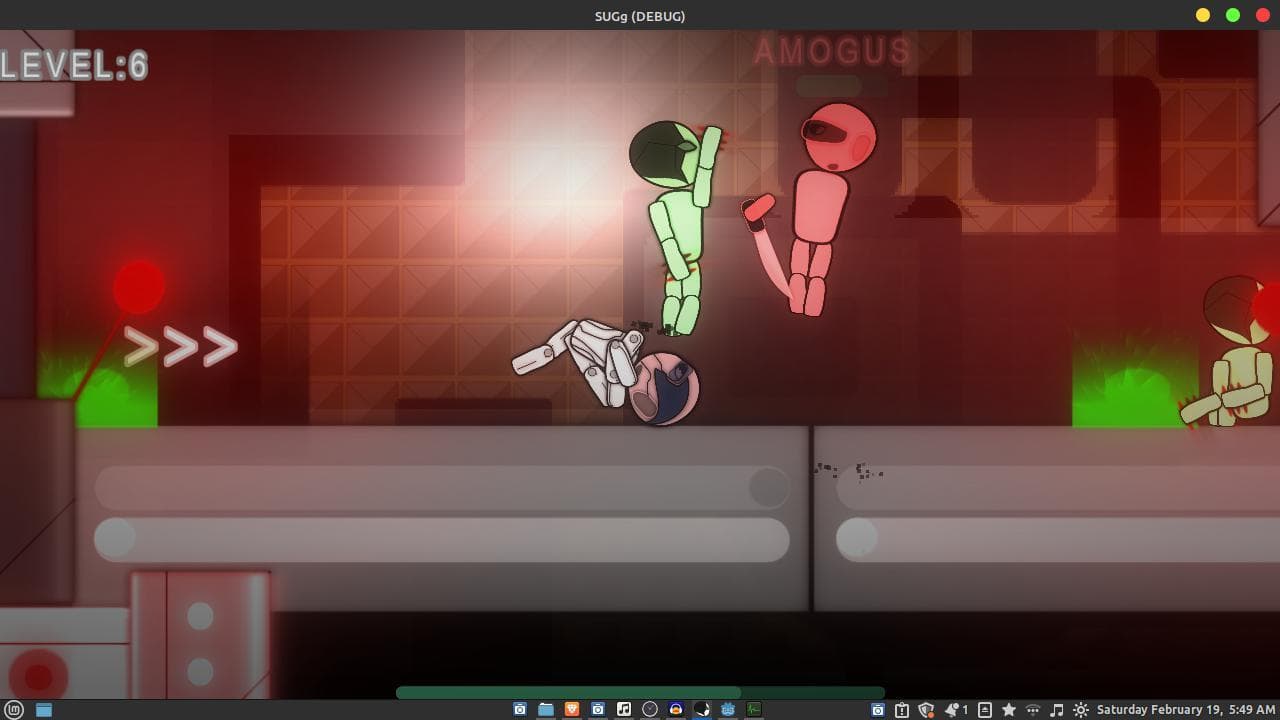Screen dimensions: 1280x720
Task: Click the security shield tray icon
Action: click(x=927, y=710)
